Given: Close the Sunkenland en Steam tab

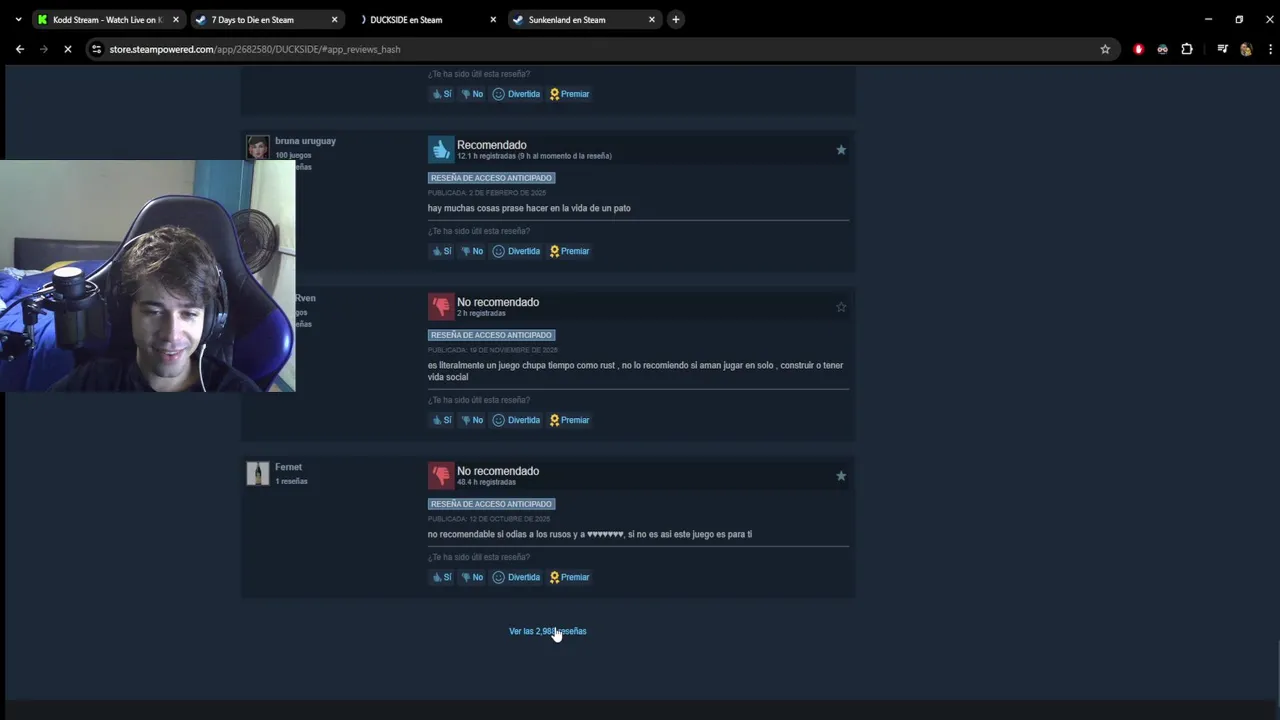Looking at the screenshot, I should tap(652, 19).
